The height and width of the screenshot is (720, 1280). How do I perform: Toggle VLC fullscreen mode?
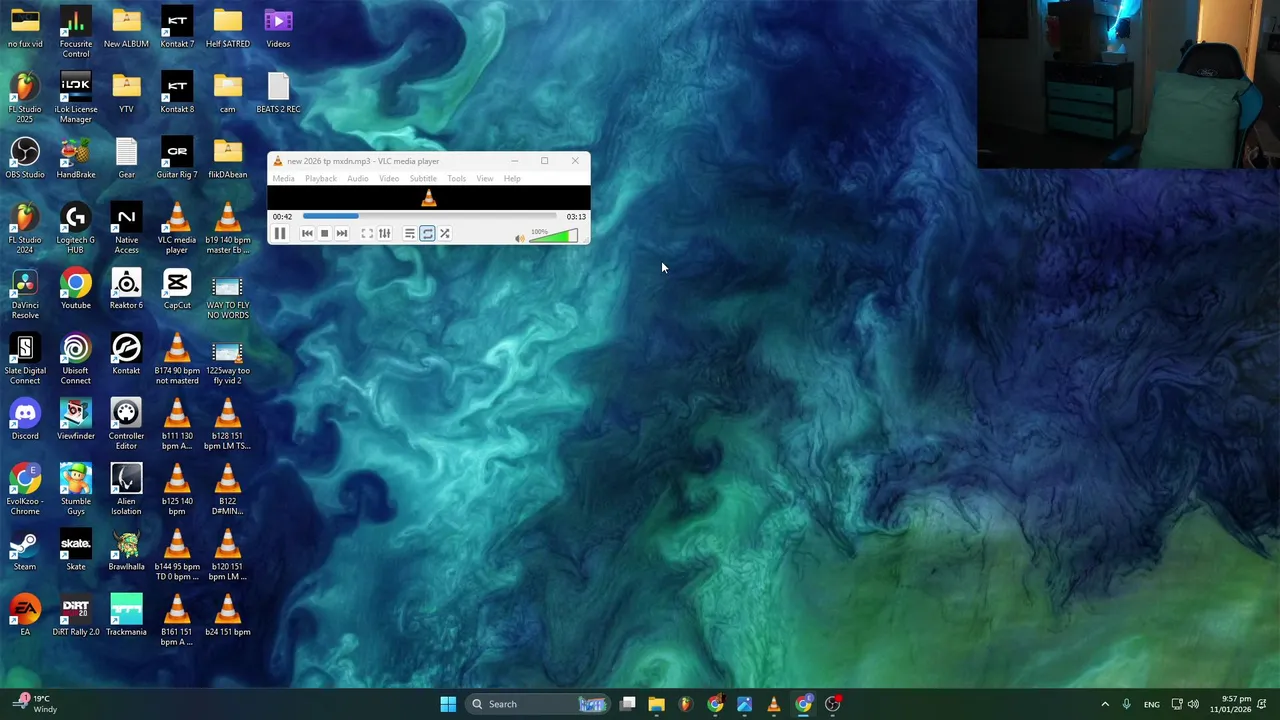[x=367, y=233]
